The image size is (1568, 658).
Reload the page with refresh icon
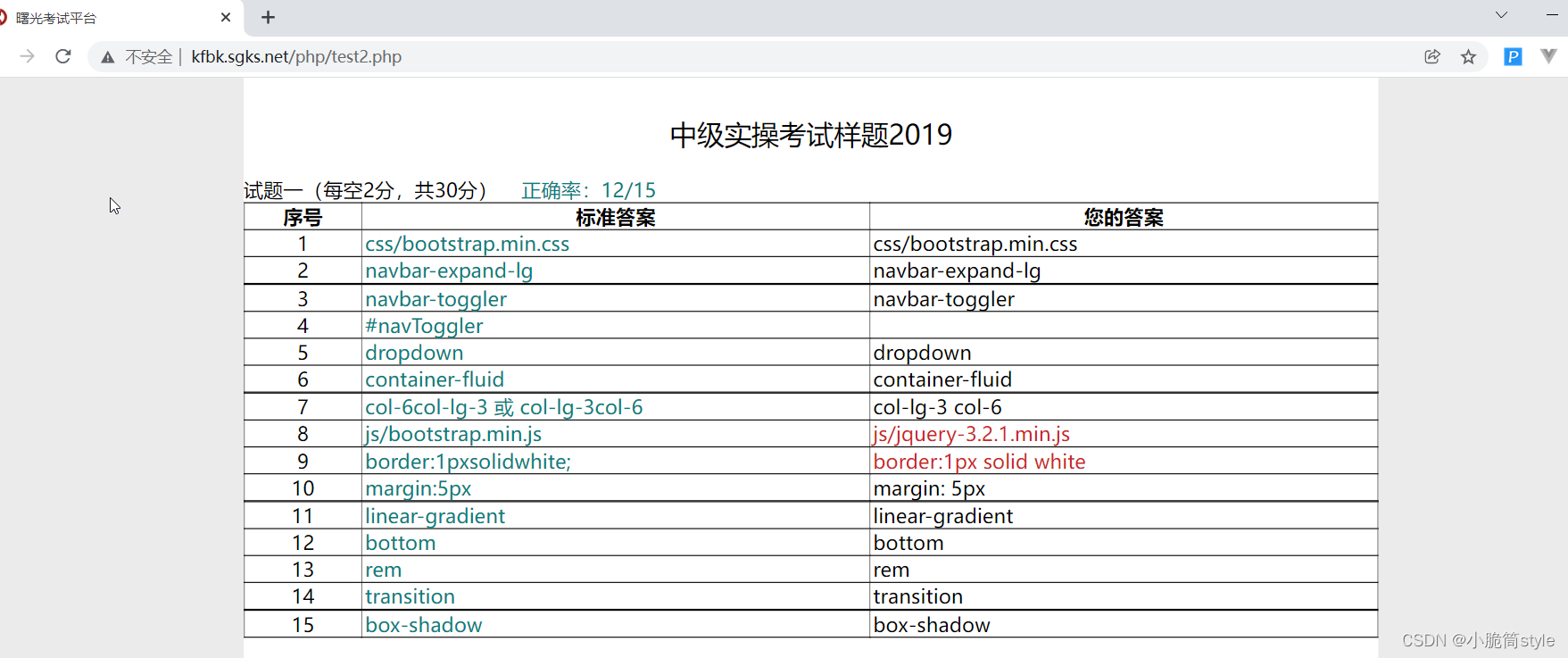tap(63, 56)
